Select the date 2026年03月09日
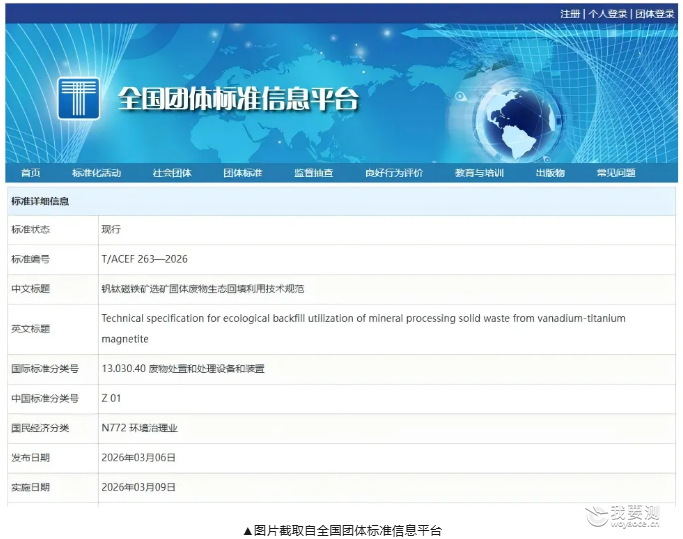The height and width of the screenshot is (539, 683). point(139,488)
